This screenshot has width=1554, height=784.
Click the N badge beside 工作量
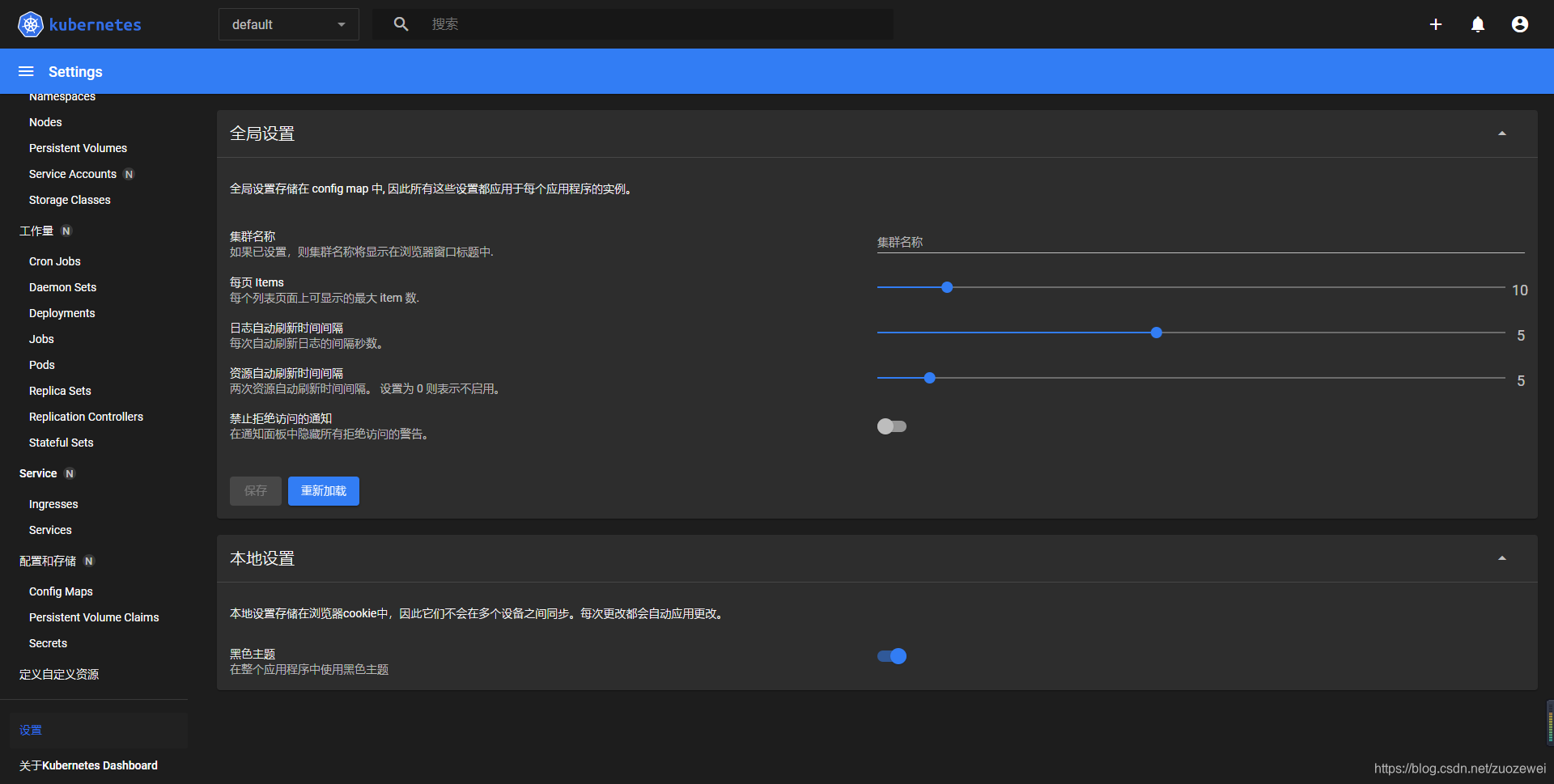(x=66, y=231)
